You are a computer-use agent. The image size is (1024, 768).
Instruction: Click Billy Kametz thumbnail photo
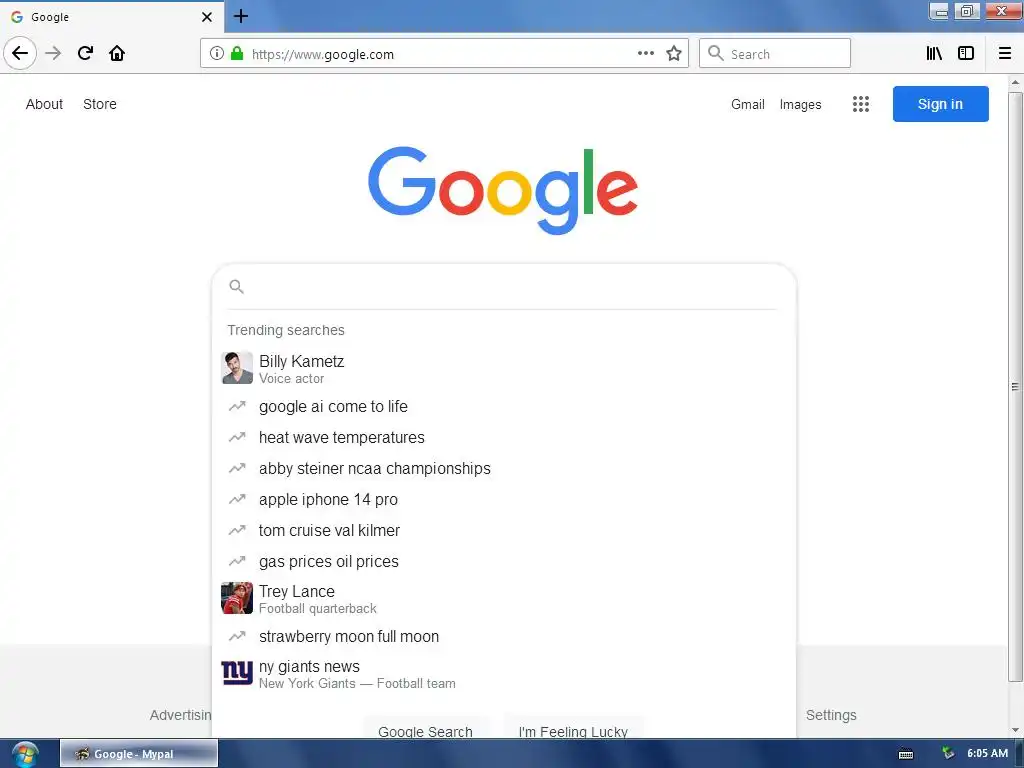point(237,368)
